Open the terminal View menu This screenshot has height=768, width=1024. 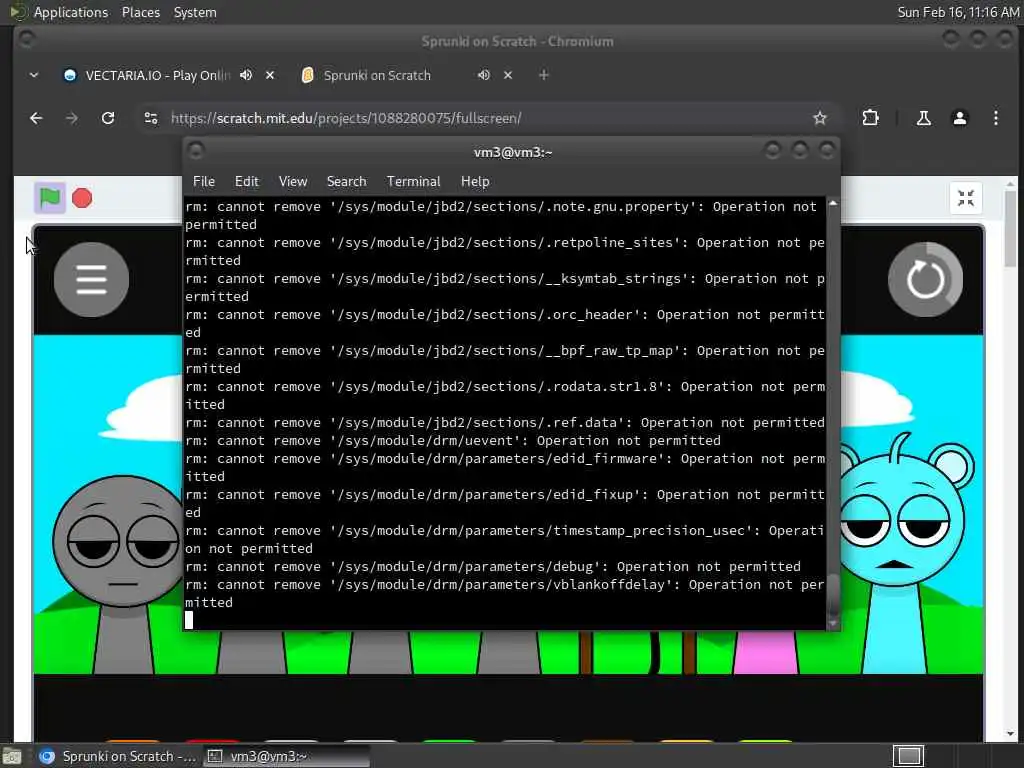[x=293, y=182]
